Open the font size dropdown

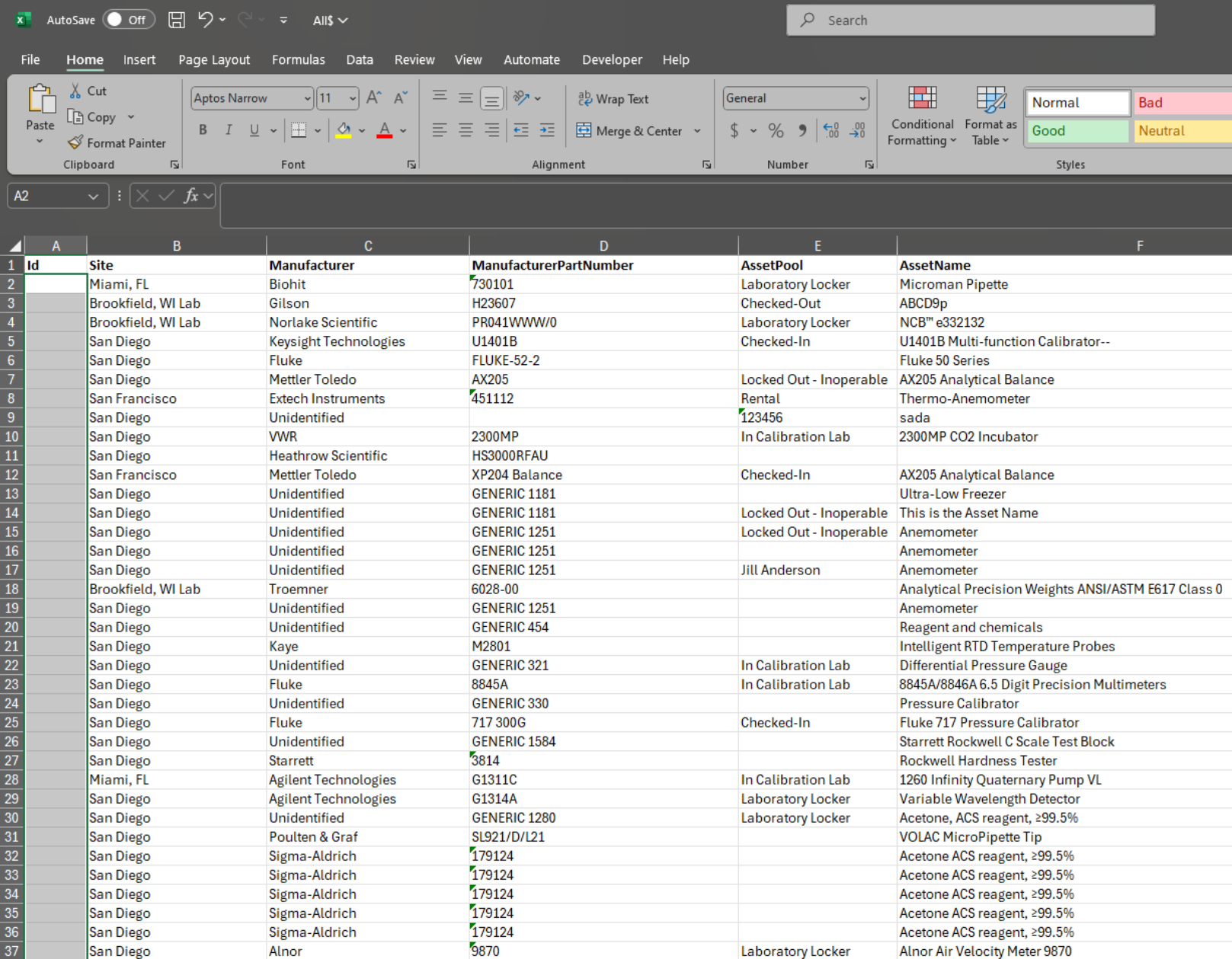(352, 98)
